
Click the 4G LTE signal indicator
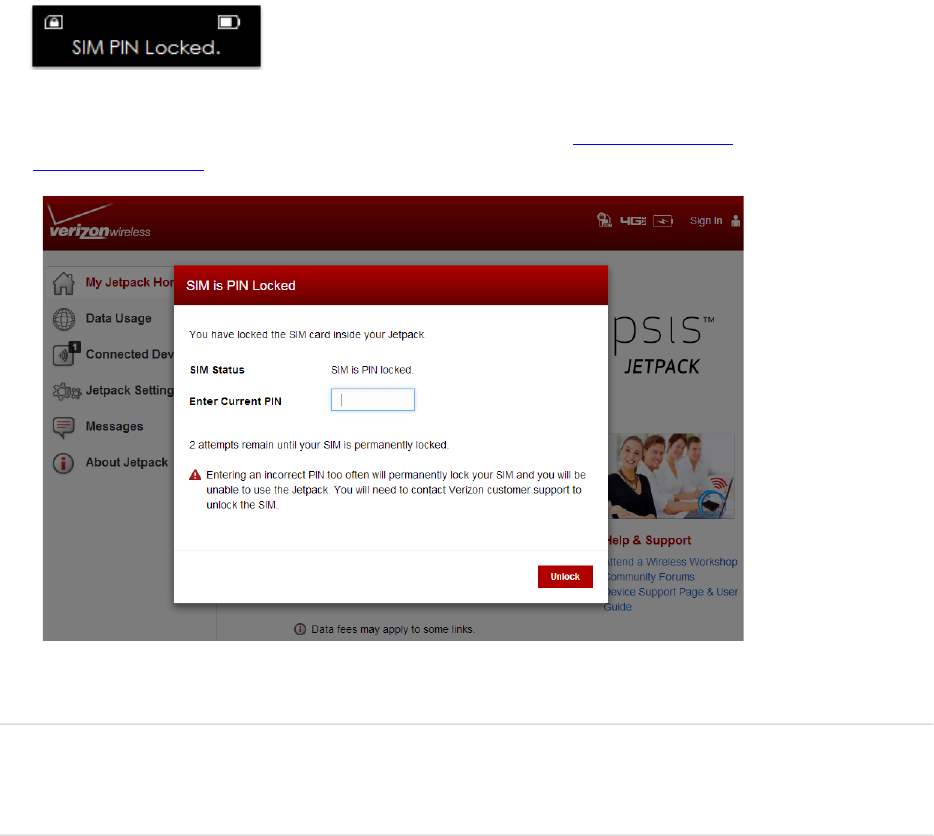pos(633,220)
